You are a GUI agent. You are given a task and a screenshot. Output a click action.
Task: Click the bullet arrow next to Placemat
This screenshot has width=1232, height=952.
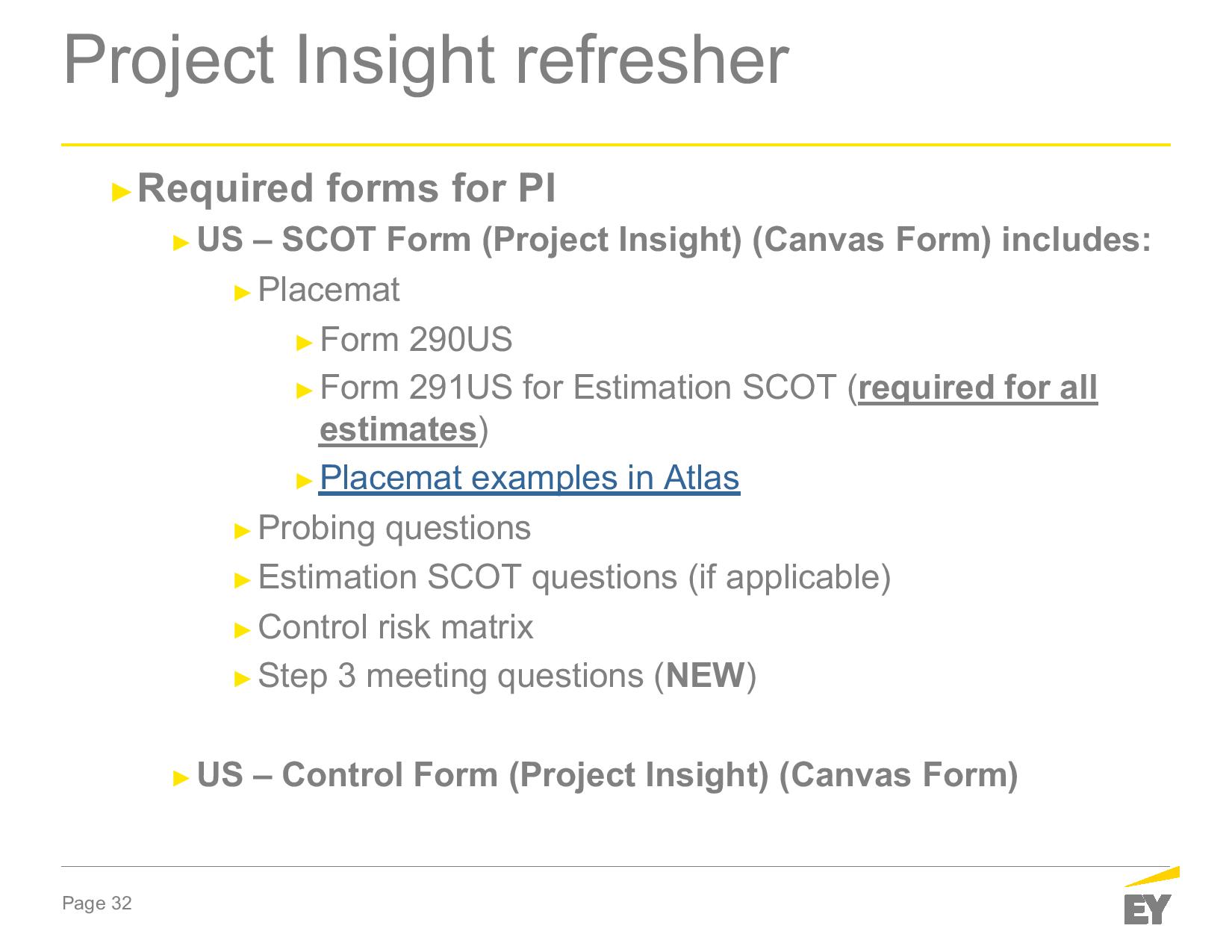[242, 293]
